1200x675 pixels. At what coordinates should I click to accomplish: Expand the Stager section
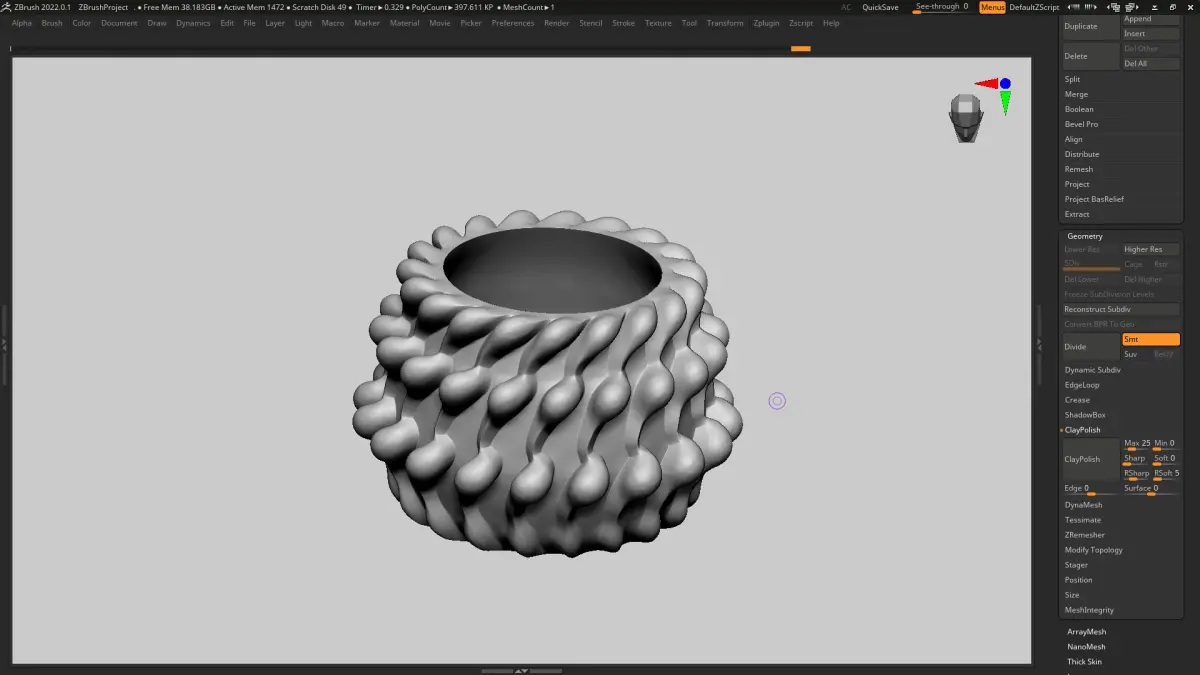click(x=1076, y=565)
